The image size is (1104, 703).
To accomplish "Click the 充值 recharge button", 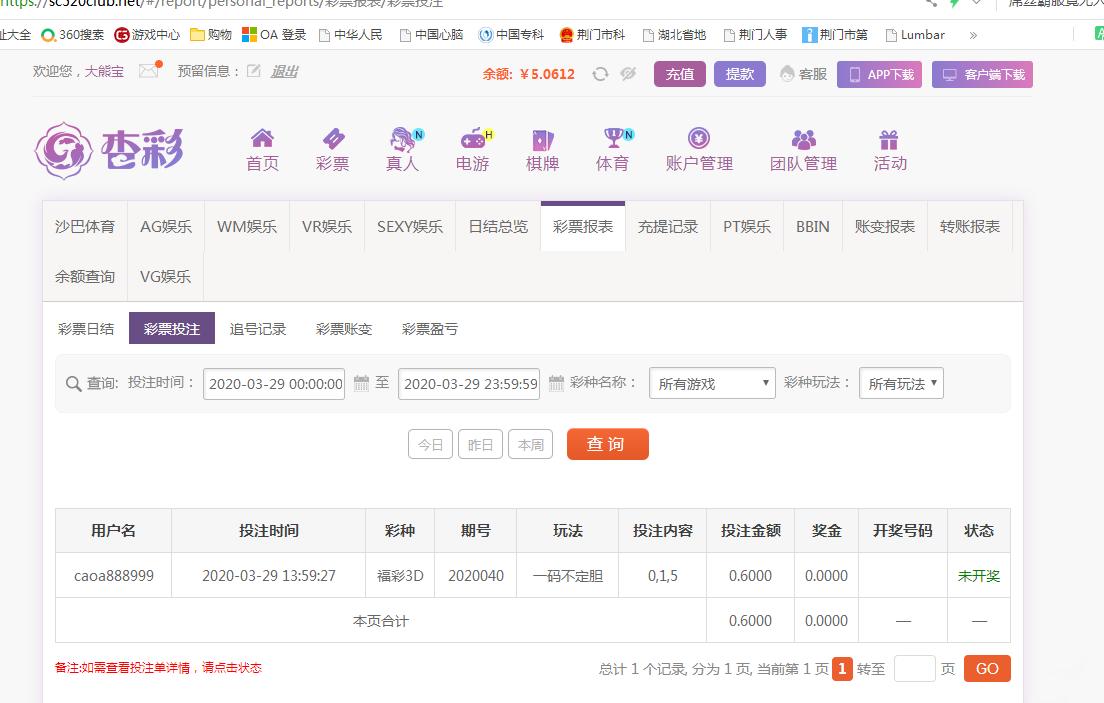I will 680,74.
